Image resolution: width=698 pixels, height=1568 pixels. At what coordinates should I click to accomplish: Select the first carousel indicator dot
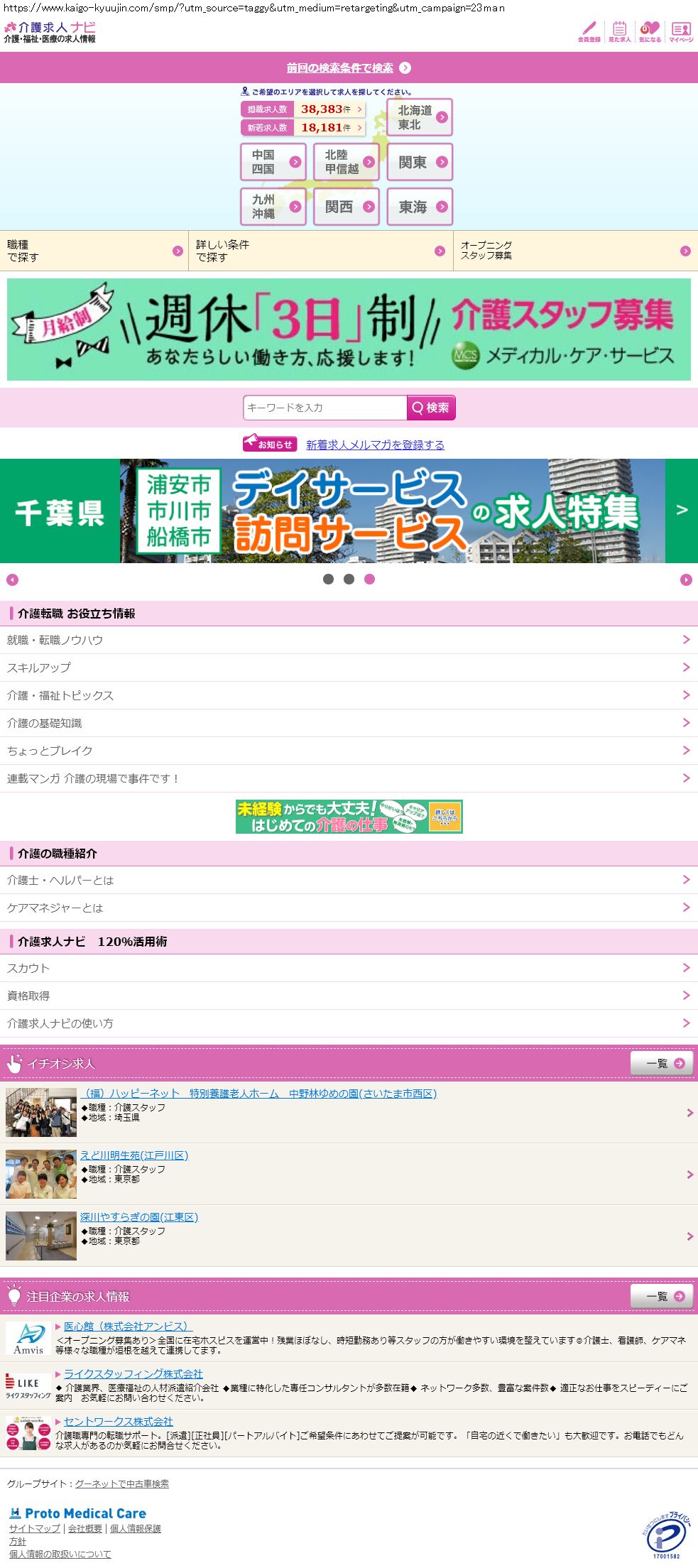(x=328, y=579)
